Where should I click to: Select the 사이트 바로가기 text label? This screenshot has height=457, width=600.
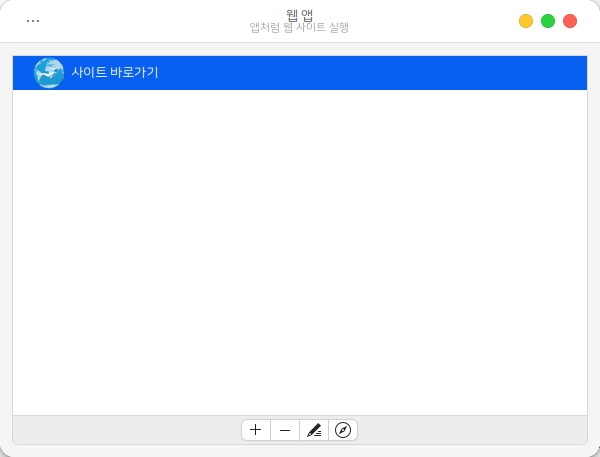pyautogui.click(x=115, y=73)
